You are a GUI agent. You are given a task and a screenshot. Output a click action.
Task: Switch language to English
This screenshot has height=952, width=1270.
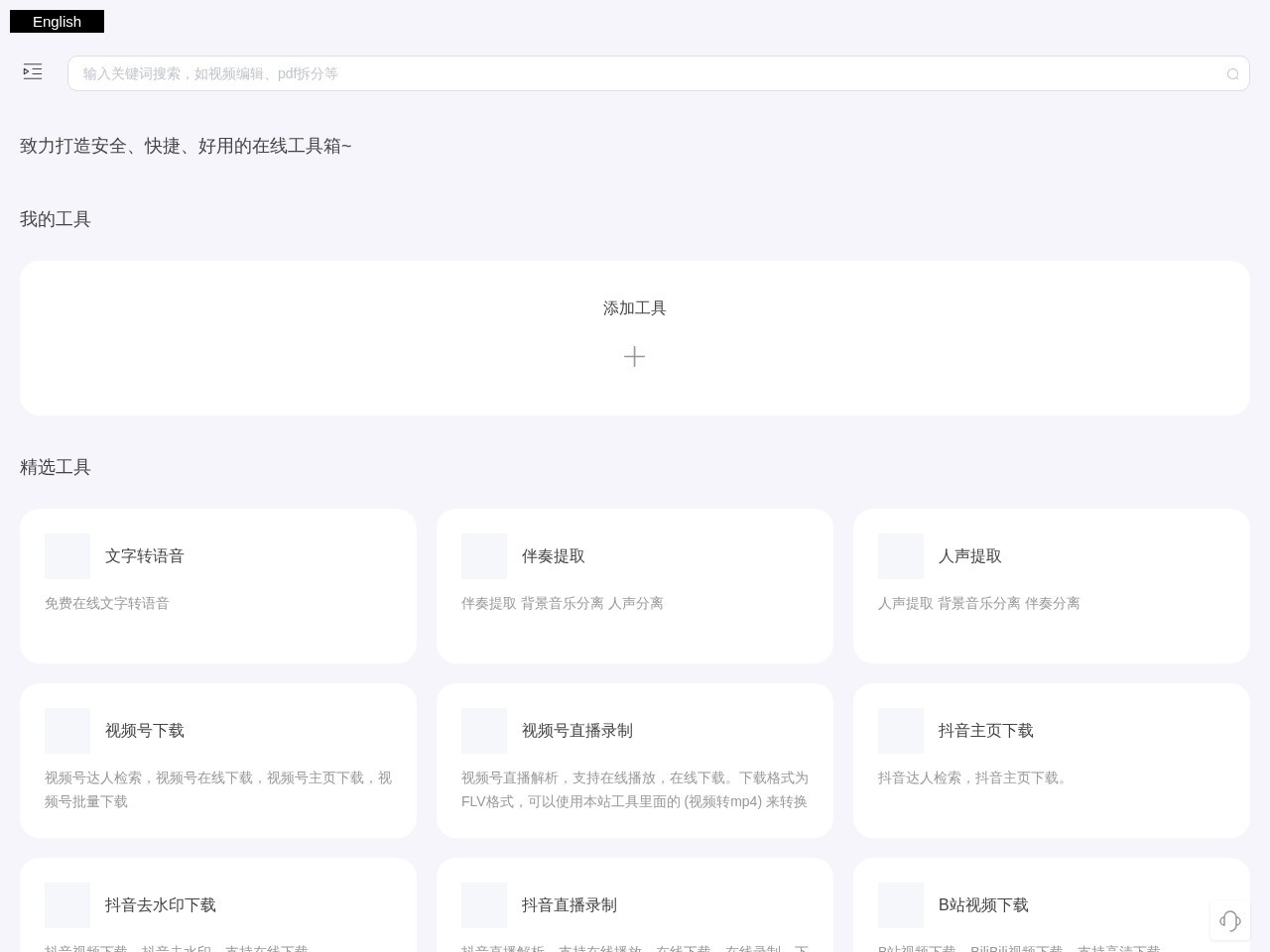(57, 22)
